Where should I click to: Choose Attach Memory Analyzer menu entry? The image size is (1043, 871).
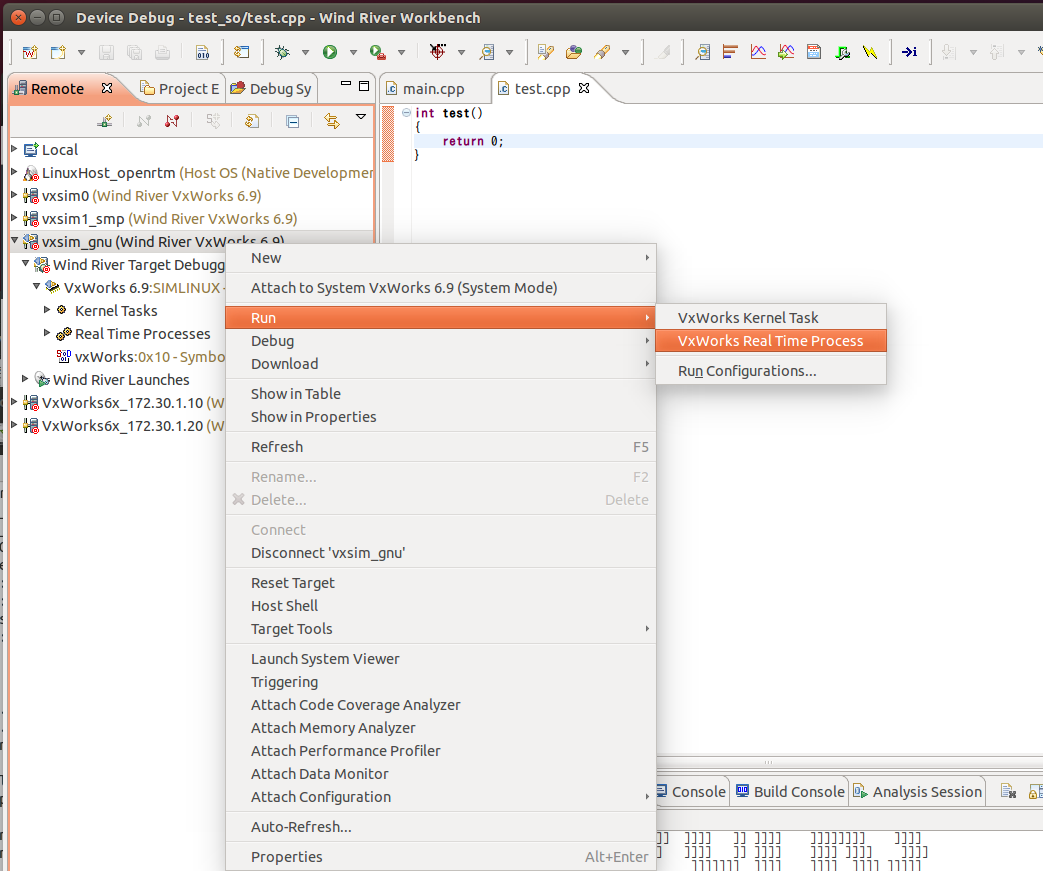click(441, 728)
